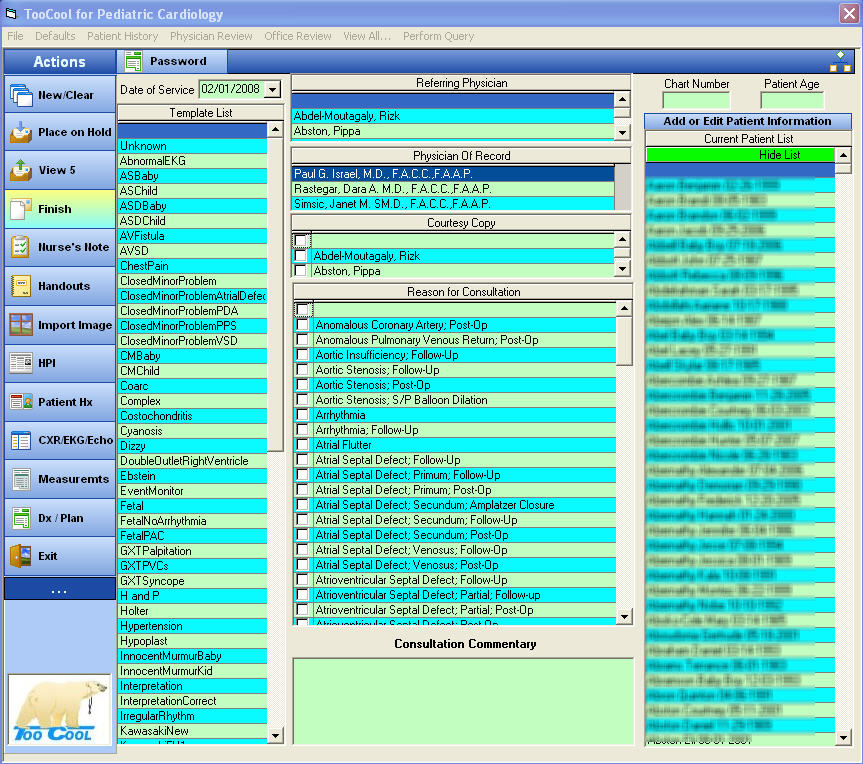
Task: Check the Arrhythmia reason checkbox
Action: [303, 415]
